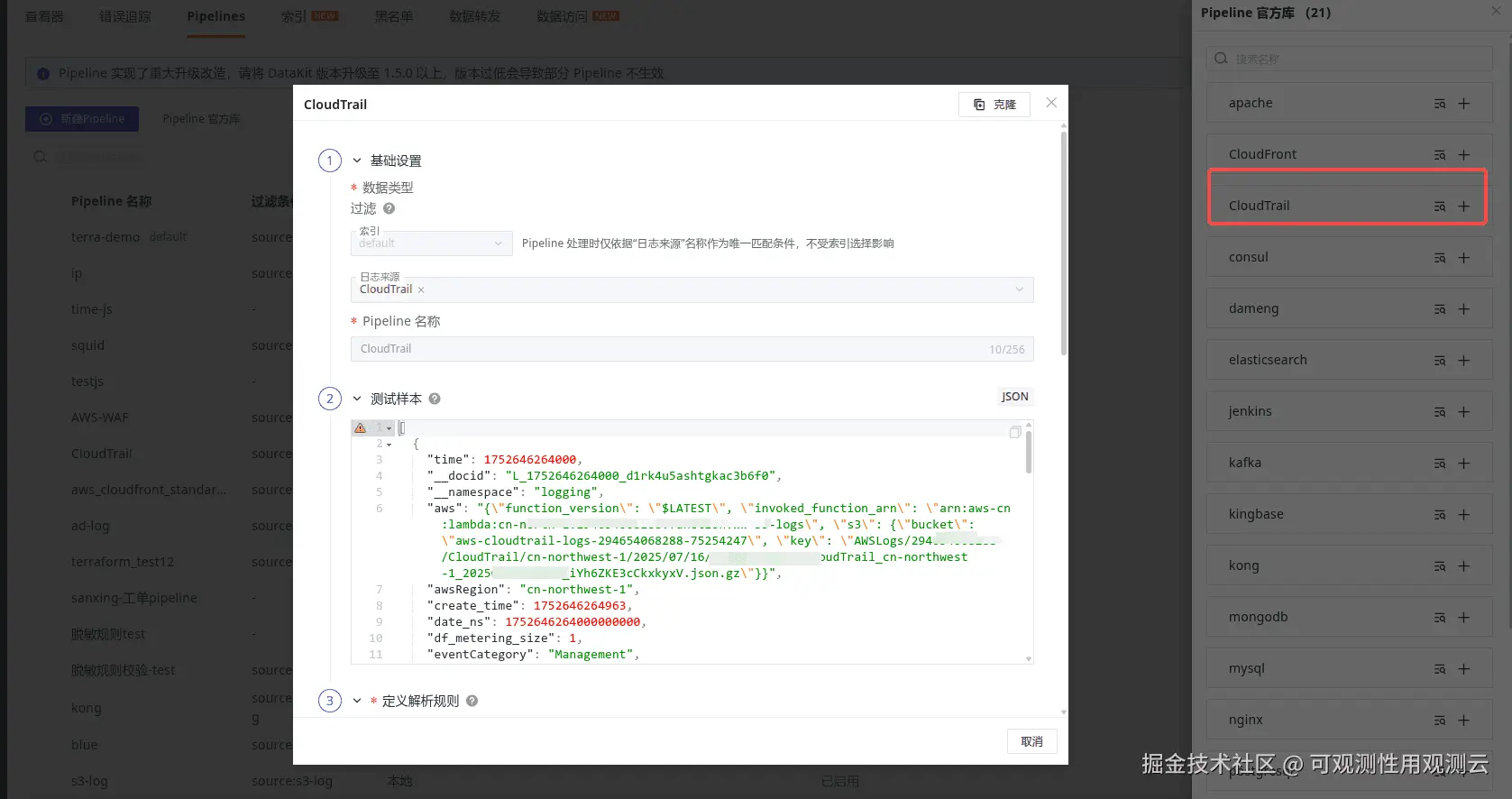Add the CloudFront pipeline with plus icon
This screenshot has height=799, width=1512.
pyautogui.click(x=1464, y=155)
